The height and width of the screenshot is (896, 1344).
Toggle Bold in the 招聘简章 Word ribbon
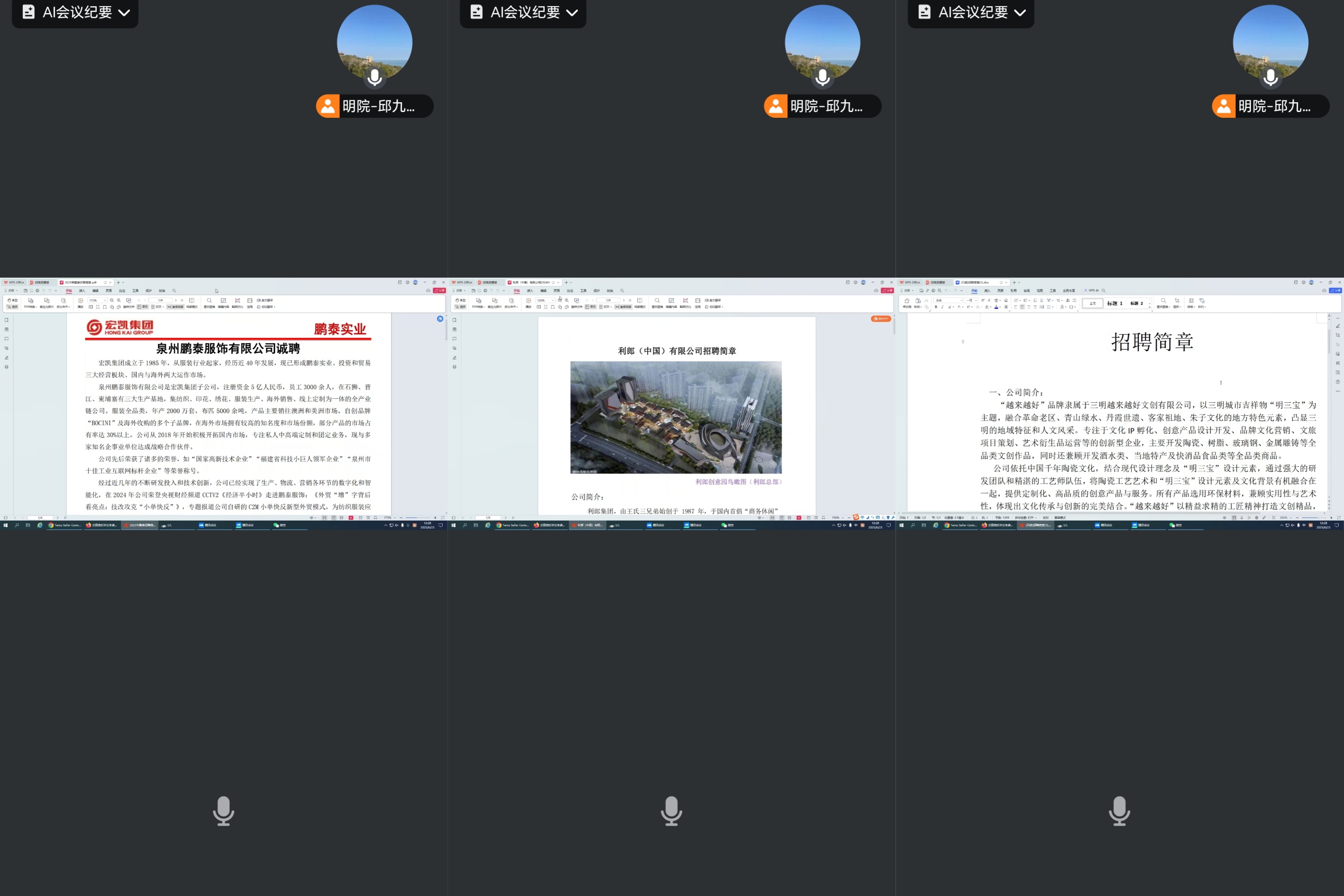936,307
